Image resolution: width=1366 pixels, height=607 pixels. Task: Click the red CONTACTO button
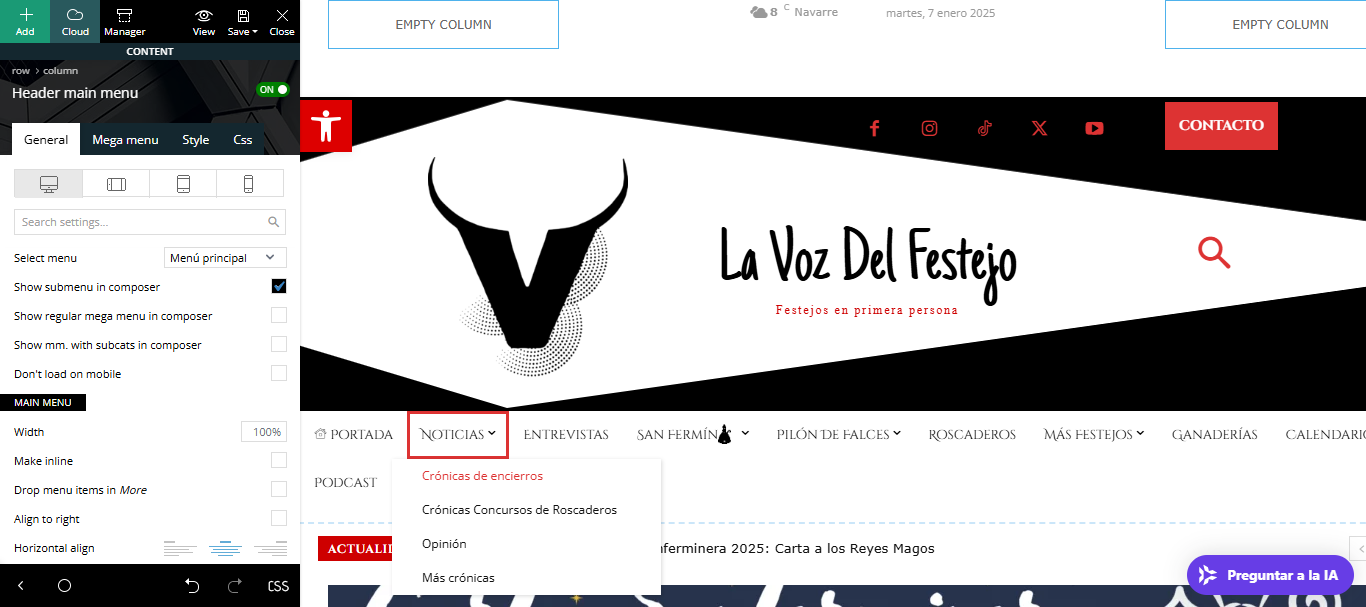pyautogui.click(x=1221, y=126)
